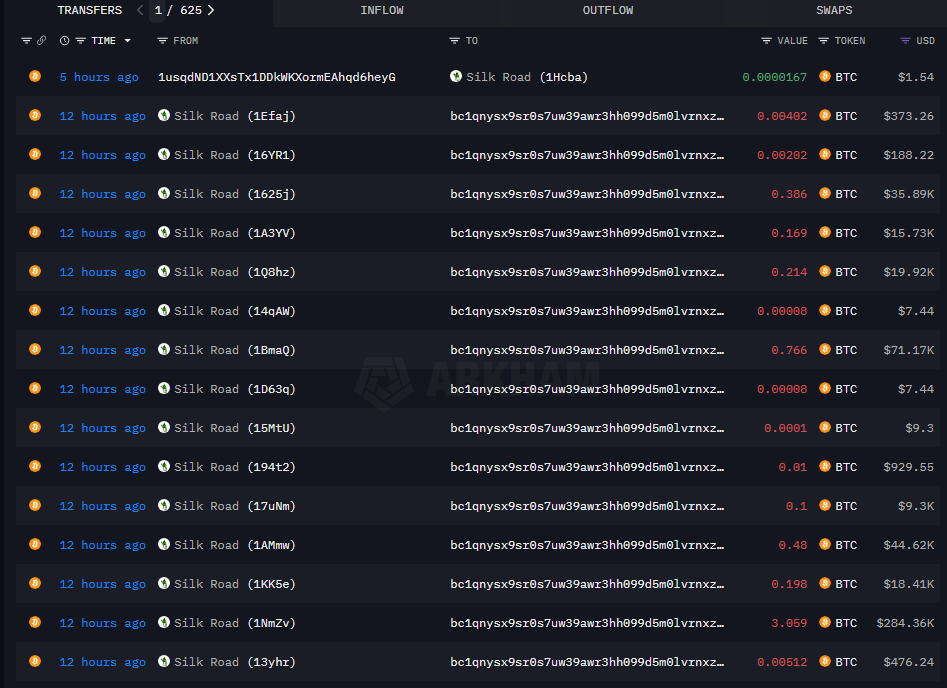Open the SWAPS tab
The height and width of the screenshot is (688, 947).
[x=834, y=10]
